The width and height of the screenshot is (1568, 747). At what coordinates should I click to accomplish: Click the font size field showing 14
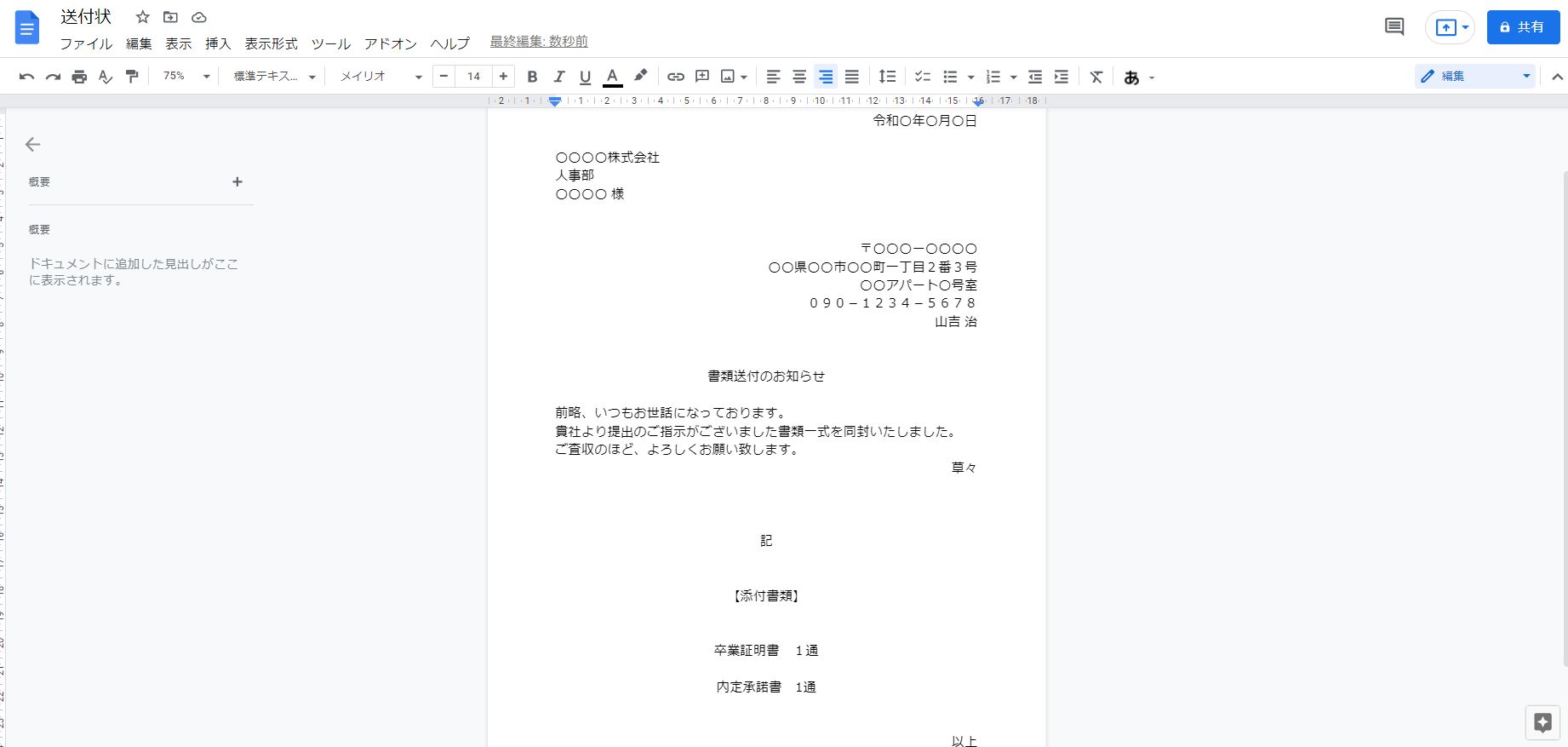pos(473,77)
